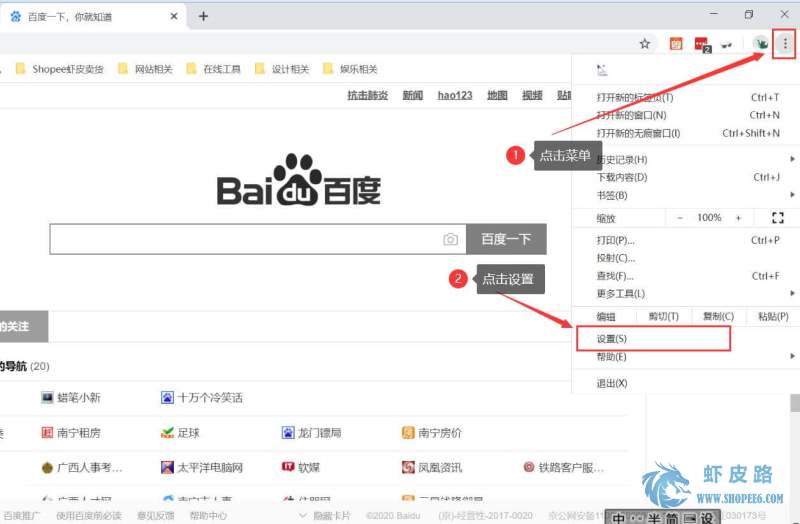Open the 十万个冷笑话 navigation shortcut
800x524 pixels.
(x=202, y=397)
